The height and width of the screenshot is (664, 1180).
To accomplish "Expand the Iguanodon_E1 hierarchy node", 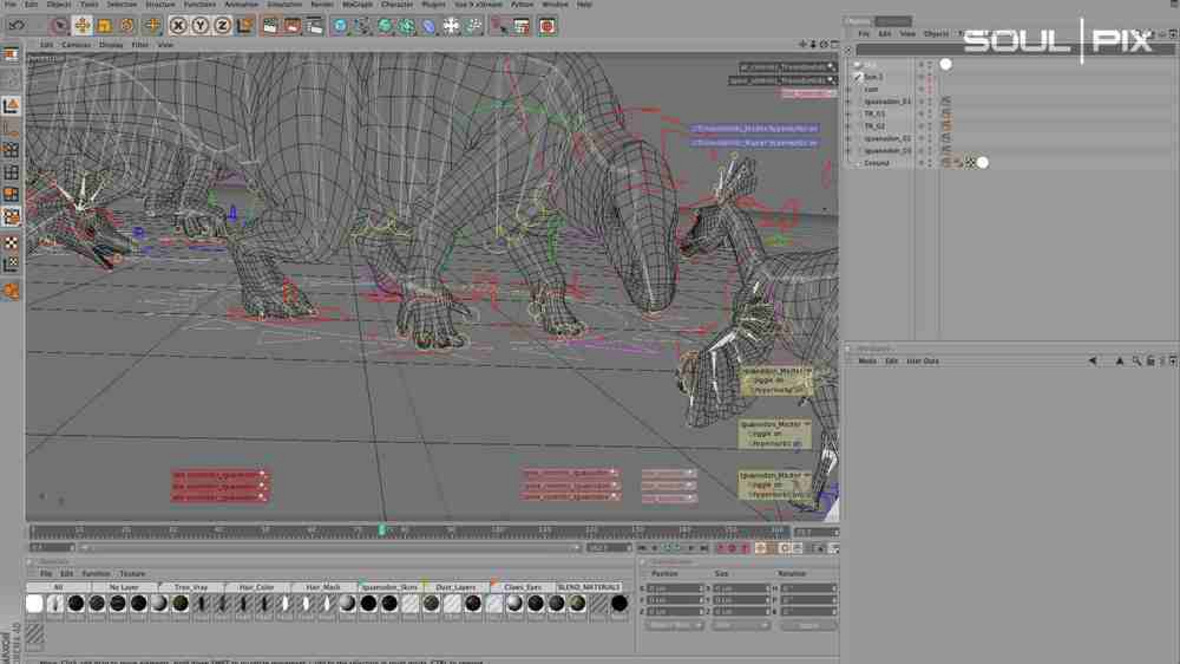I will 849,102.
